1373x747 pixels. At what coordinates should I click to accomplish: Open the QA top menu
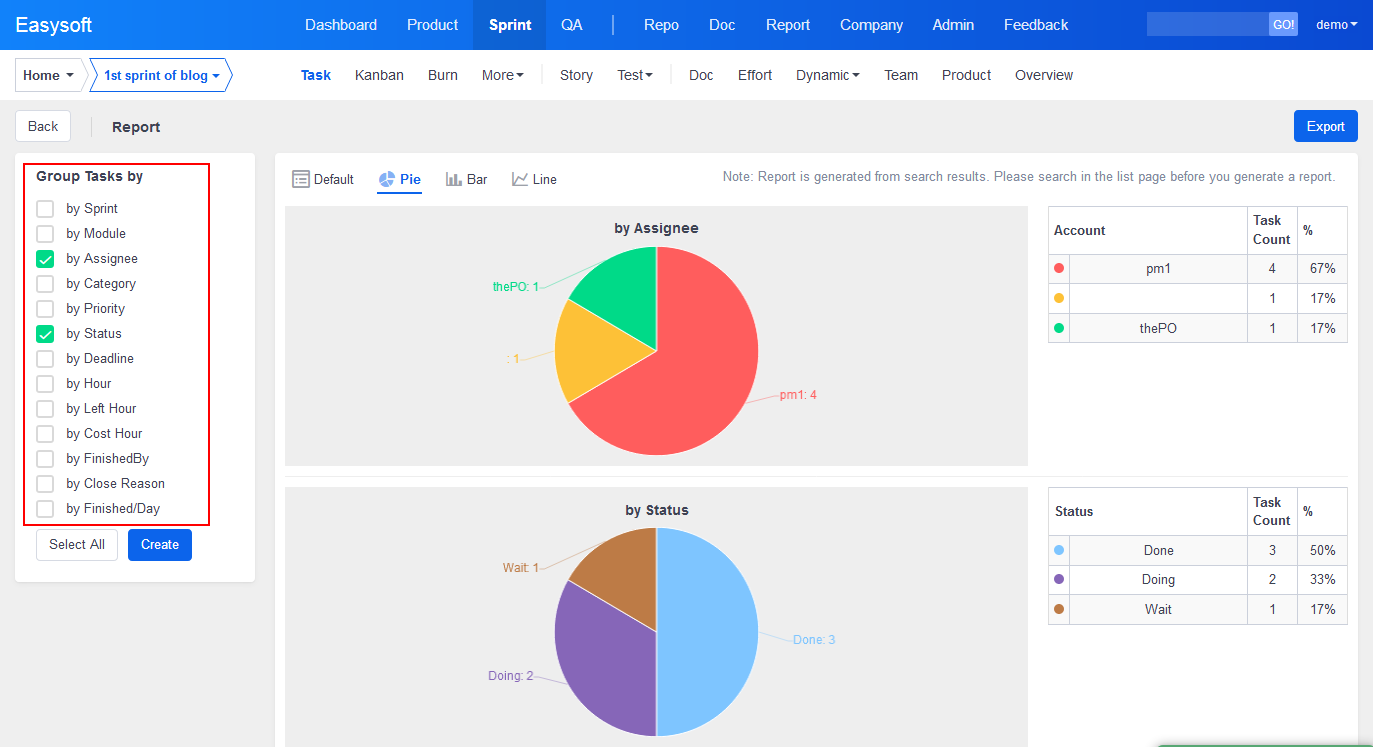[571, 25]
